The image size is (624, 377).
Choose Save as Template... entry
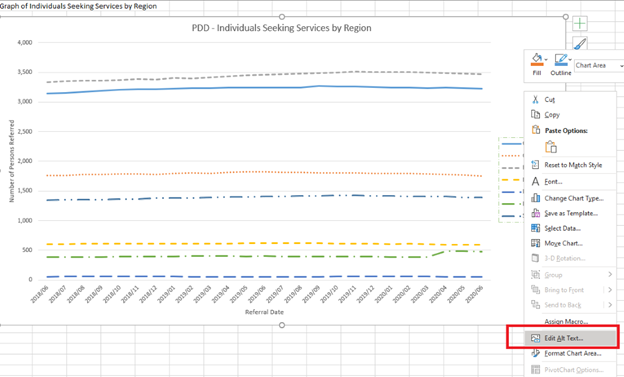pos(571,213)
